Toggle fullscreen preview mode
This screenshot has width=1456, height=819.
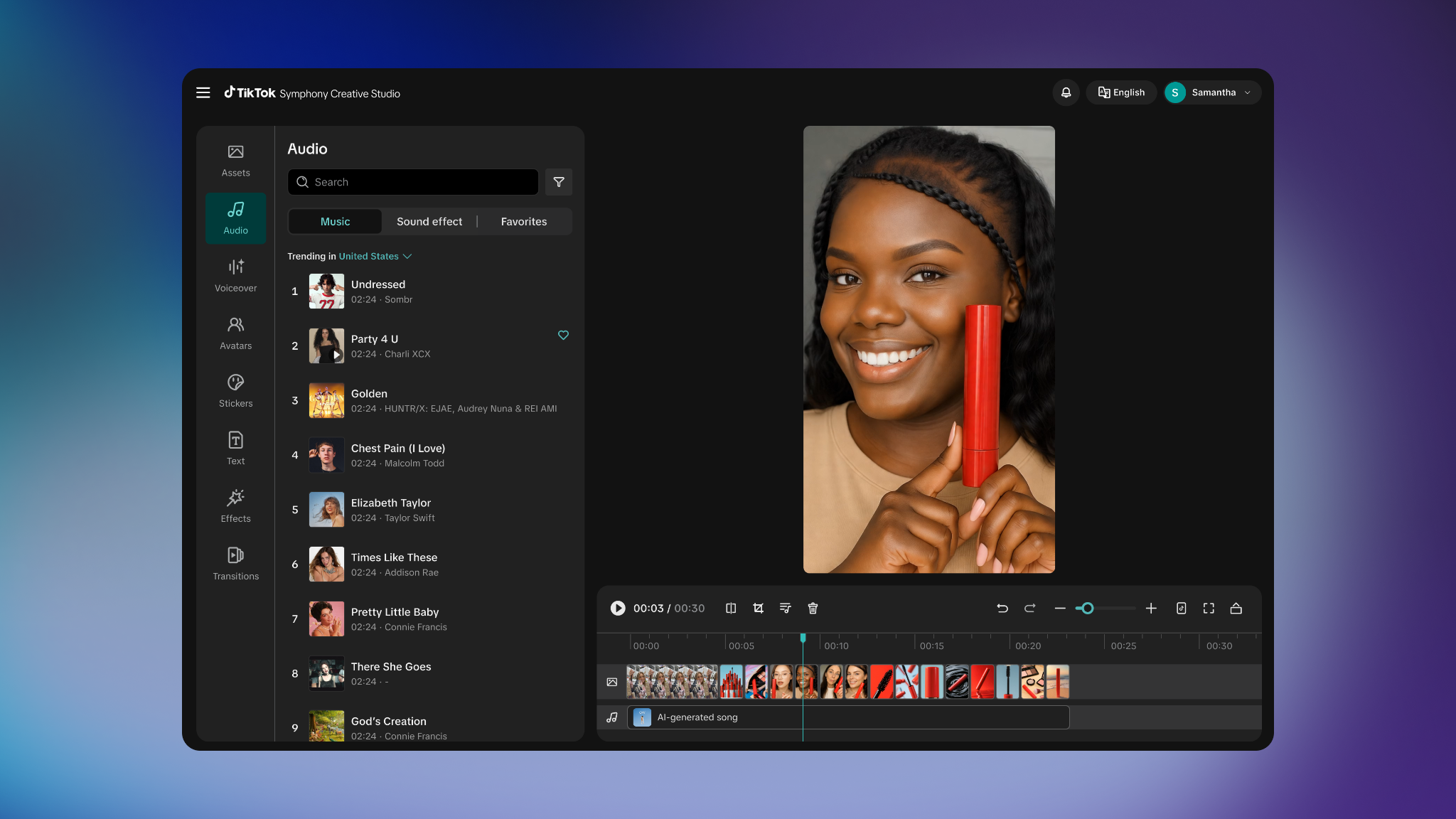click(x=1209, y=609)
